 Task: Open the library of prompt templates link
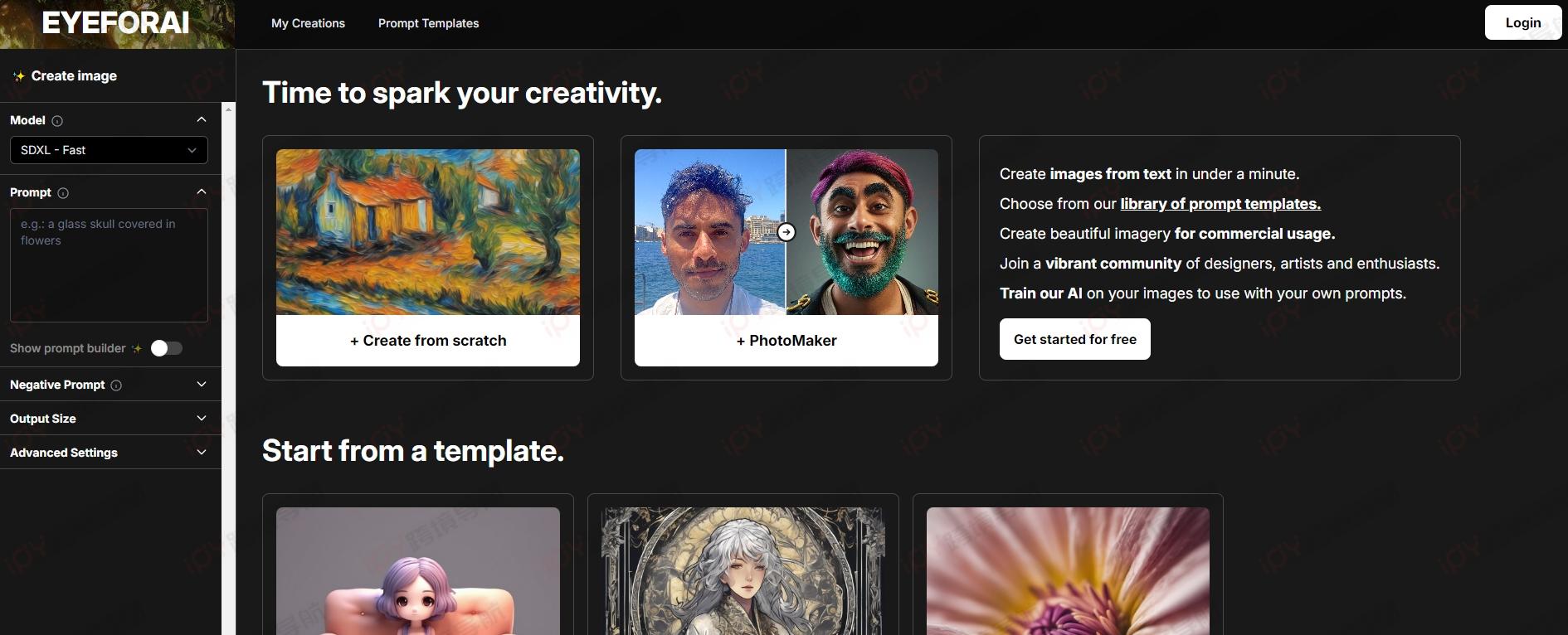[1220, 204]
